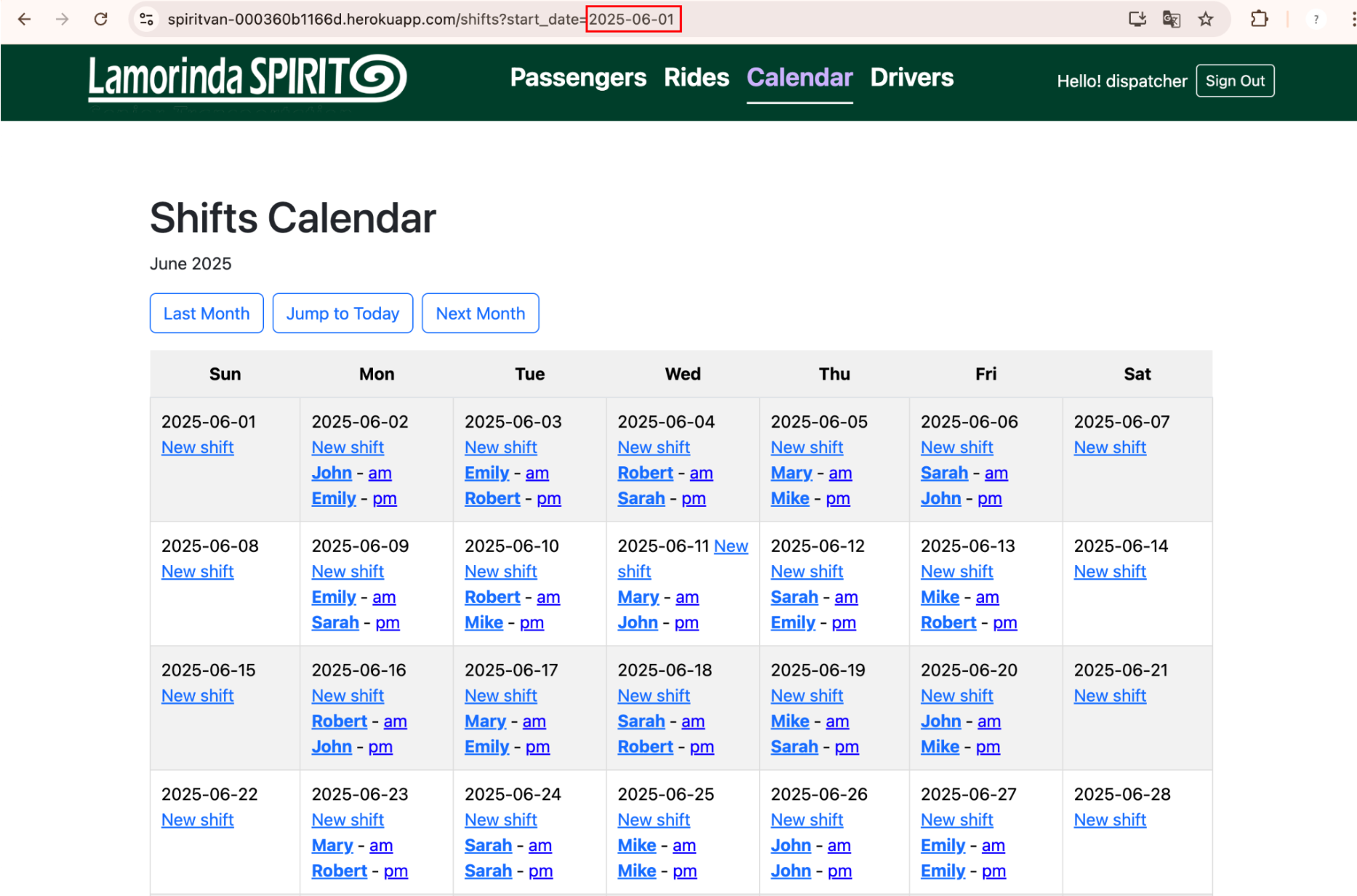This screenshot has width=1357, height=896.
Task: Create New shift on 2025-06-05
Action: pos(806,447)
